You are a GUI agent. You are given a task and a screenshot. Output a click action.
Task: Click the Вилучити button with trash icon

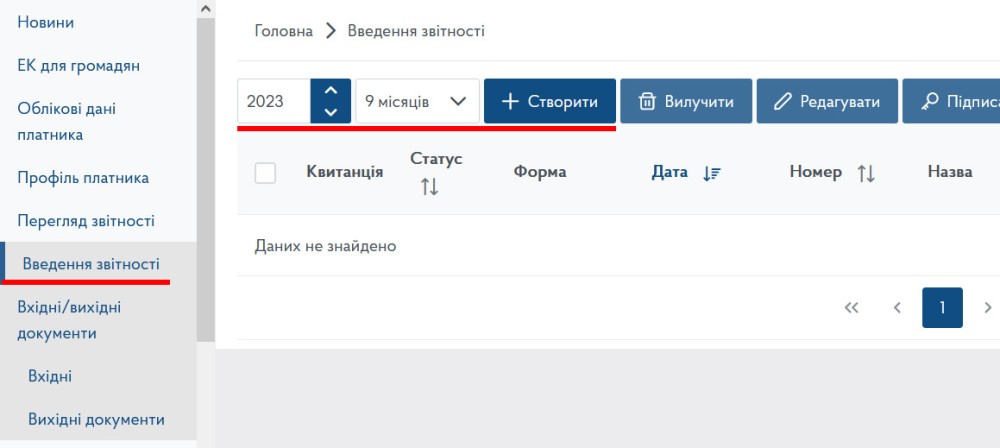[686, 102]
